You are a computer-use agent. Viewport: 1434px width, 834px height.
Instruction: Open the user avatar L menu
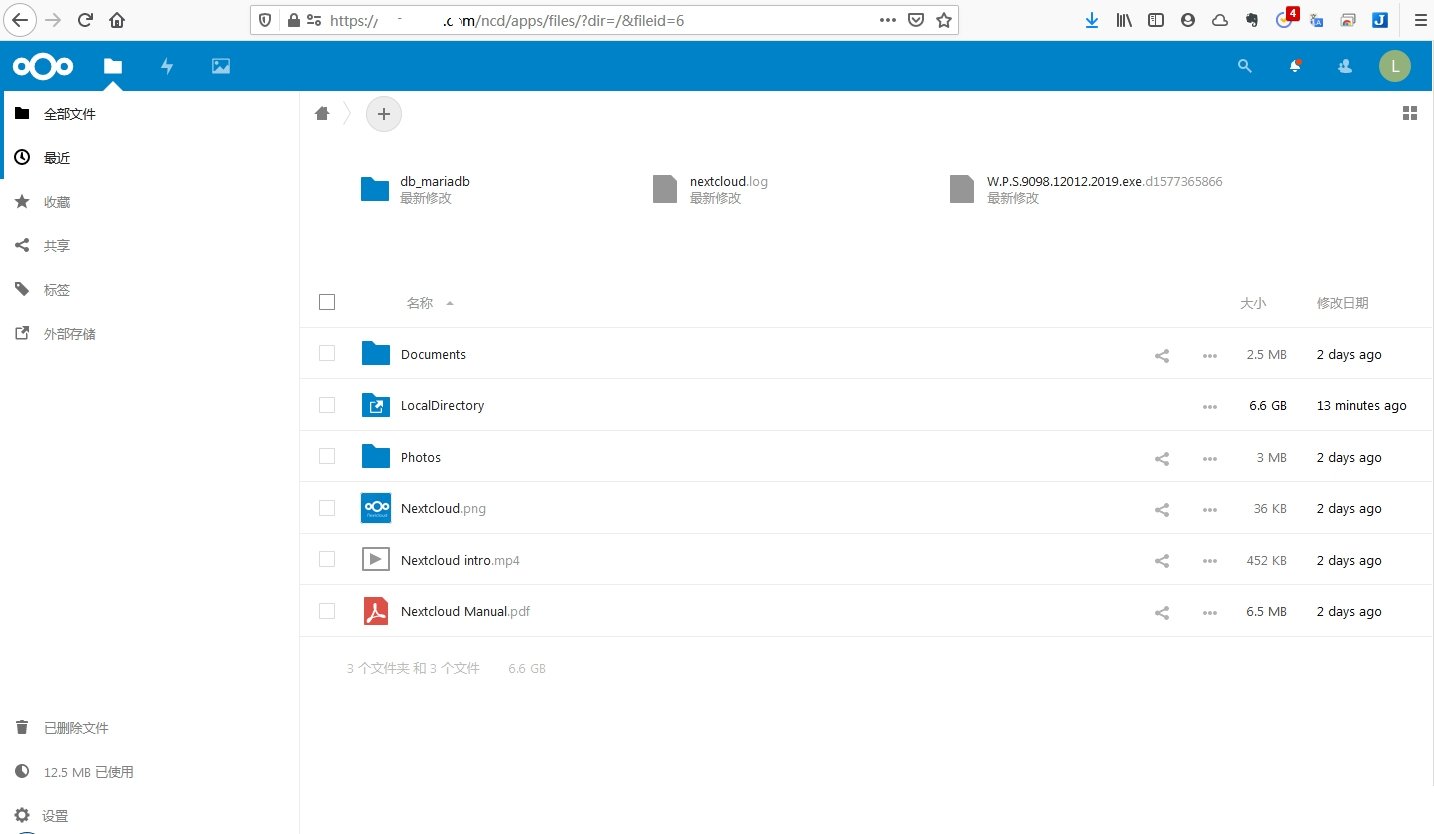pyautogui.click(x=1394, y=66)
